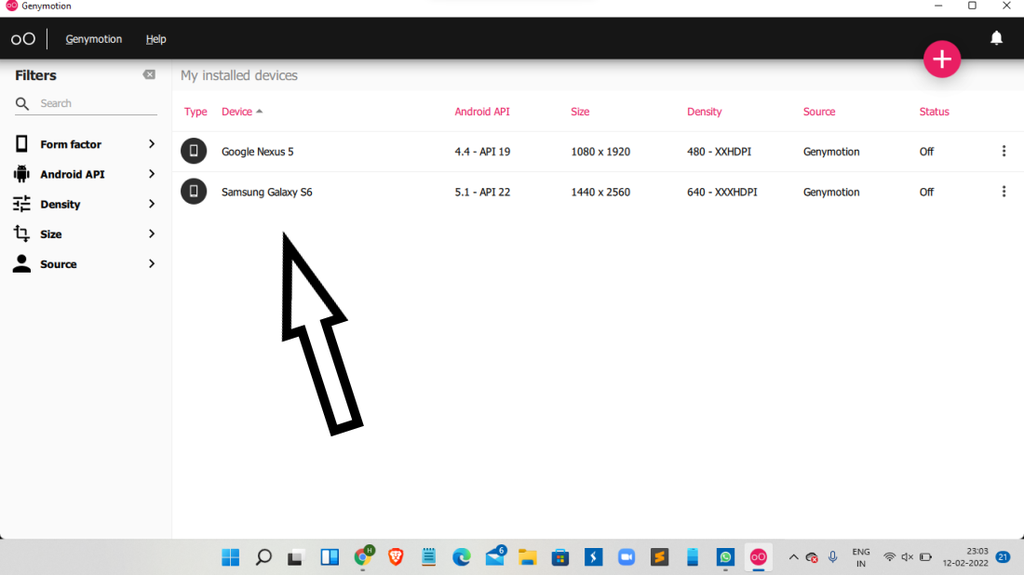Open the three-dot menu for Samsung Galaxy S6
Image resolution: width=1024 pixels, height=575 pixels.
click(1004, 191)
